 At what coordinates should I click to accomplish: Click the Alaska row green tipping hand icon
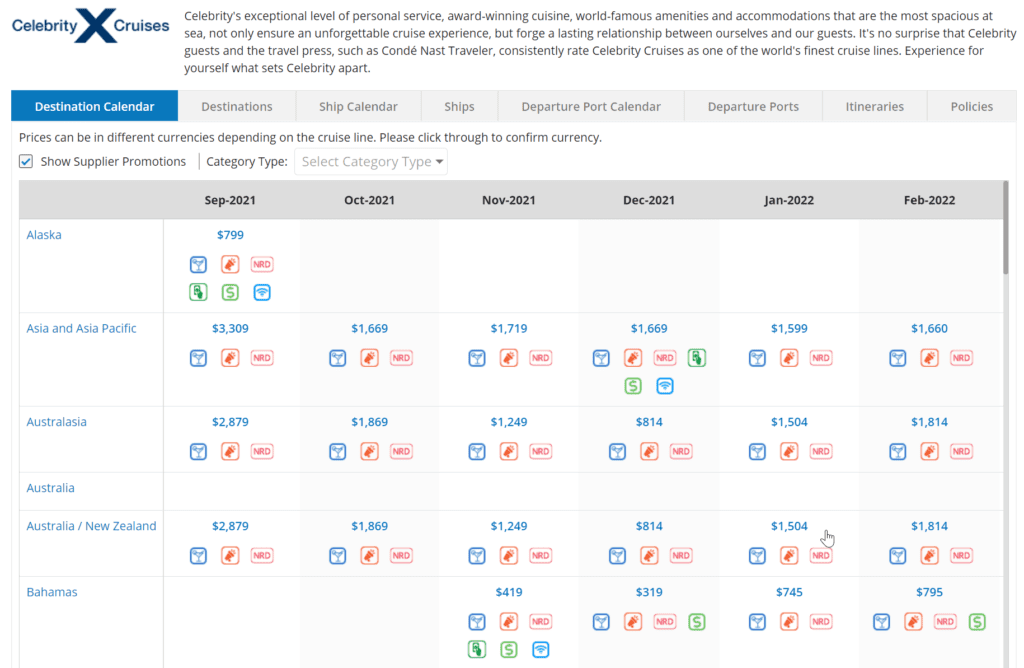click(x=198, y=293)
